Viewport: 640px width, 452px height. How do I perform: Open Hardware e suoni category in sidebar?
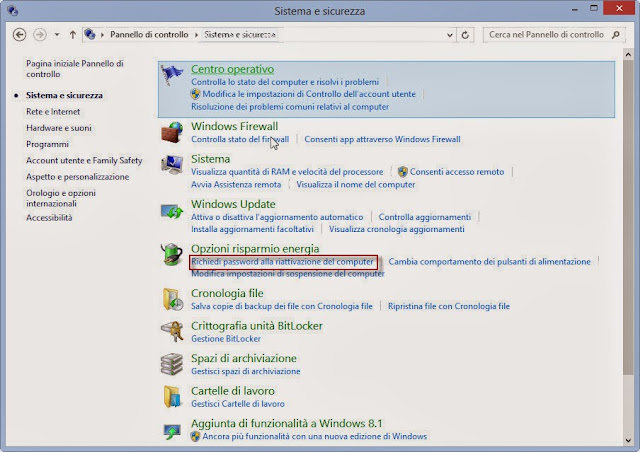coord(59,128)
